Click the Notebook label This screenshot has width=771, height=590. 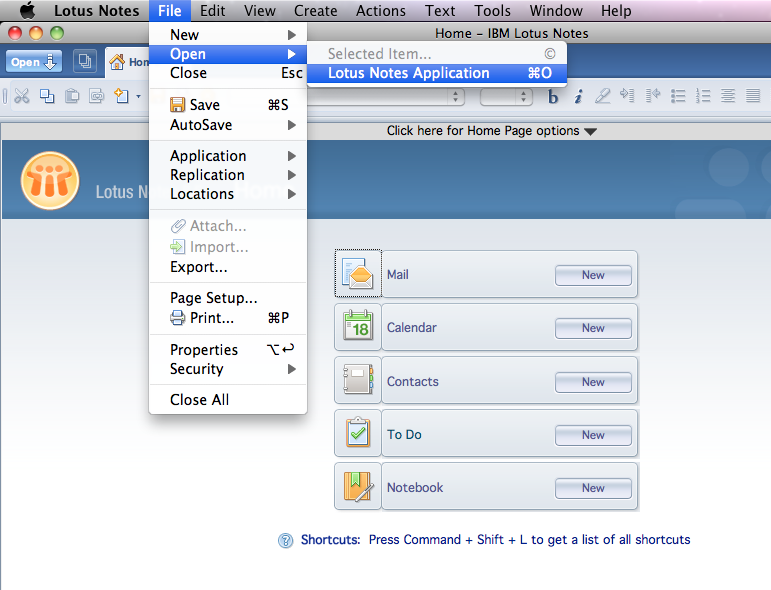tap(415, 488)
